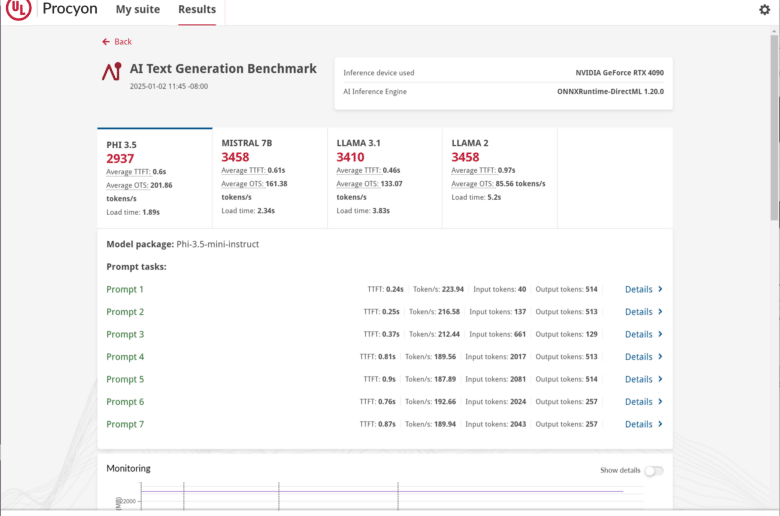The width and height of the screenshot is (780, 516).
Task: Open Details for Prompt 7
Action: (x=639, y=424)
